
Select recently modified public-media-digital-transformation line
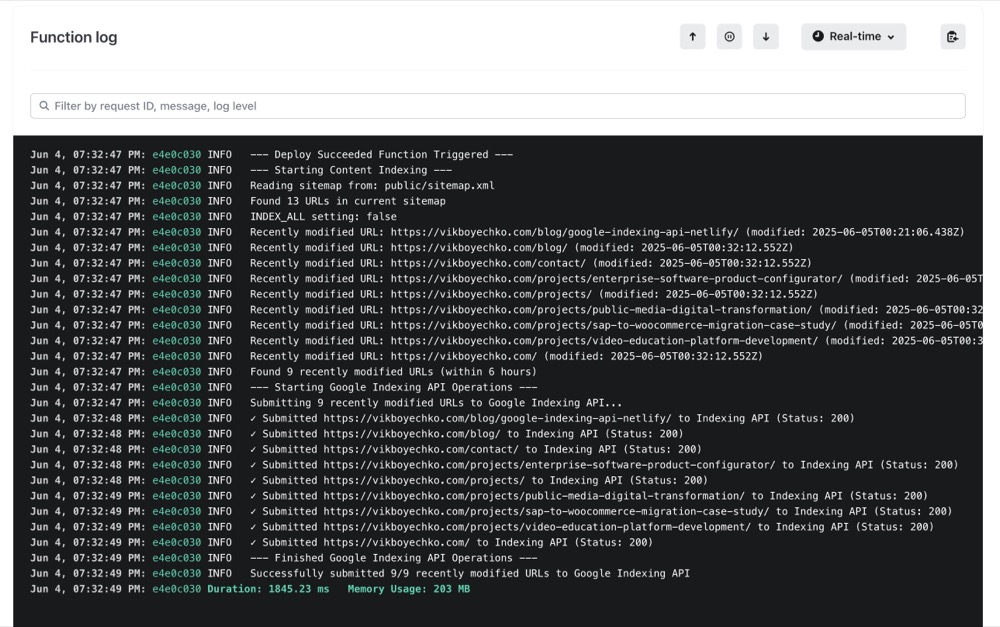coord(506,310)
